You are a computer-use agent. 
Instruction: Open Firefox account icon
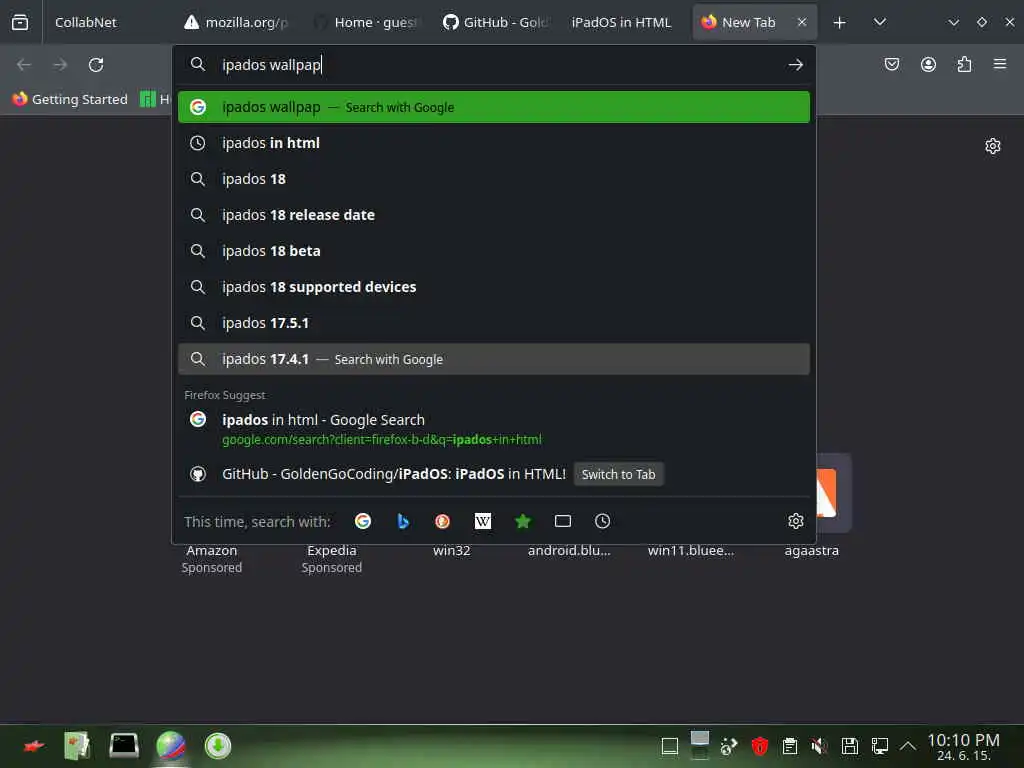click(x=928, y=64)
